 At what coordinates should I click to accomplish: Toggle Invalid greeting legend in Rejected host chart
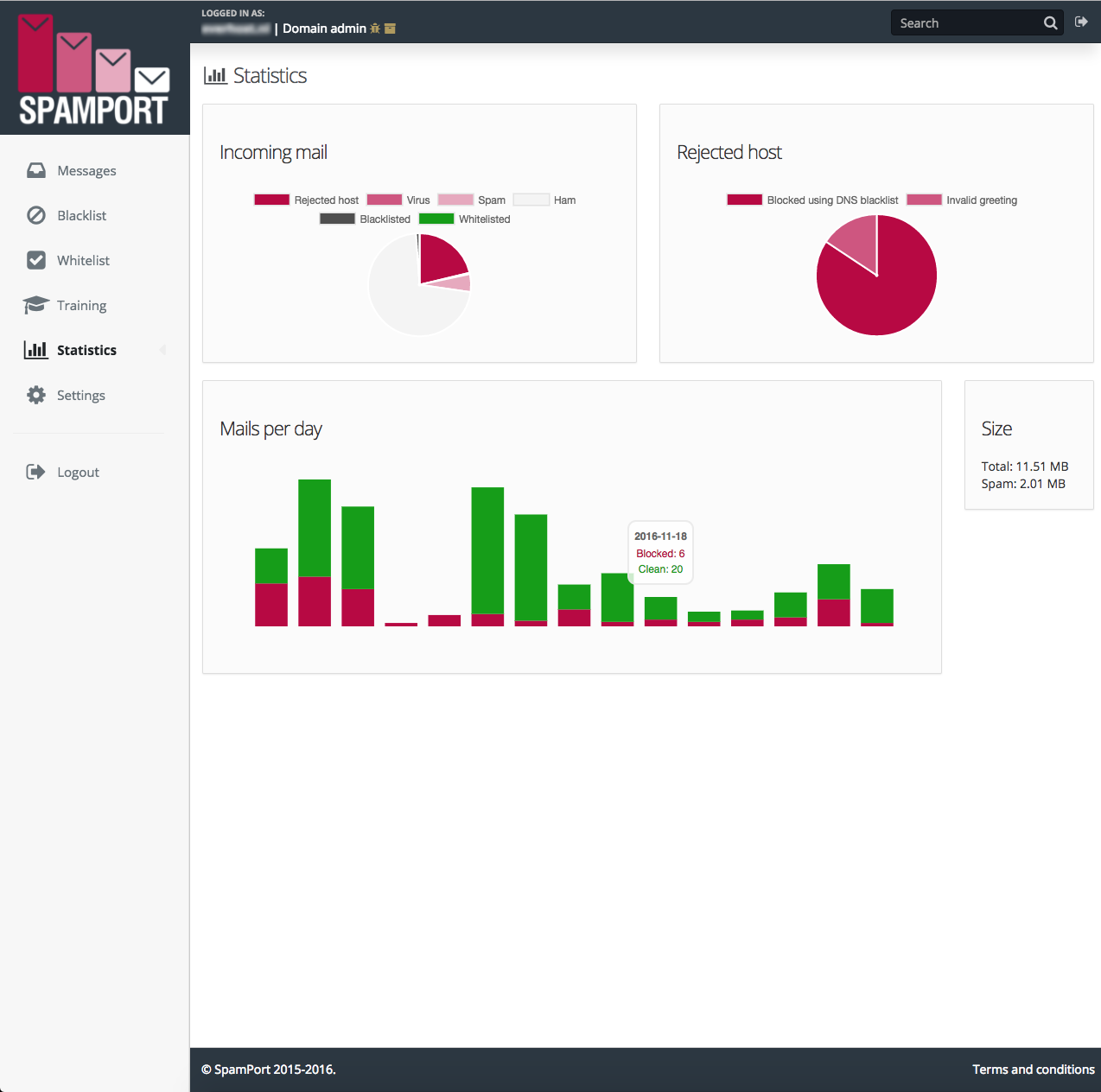click(962, 200)
